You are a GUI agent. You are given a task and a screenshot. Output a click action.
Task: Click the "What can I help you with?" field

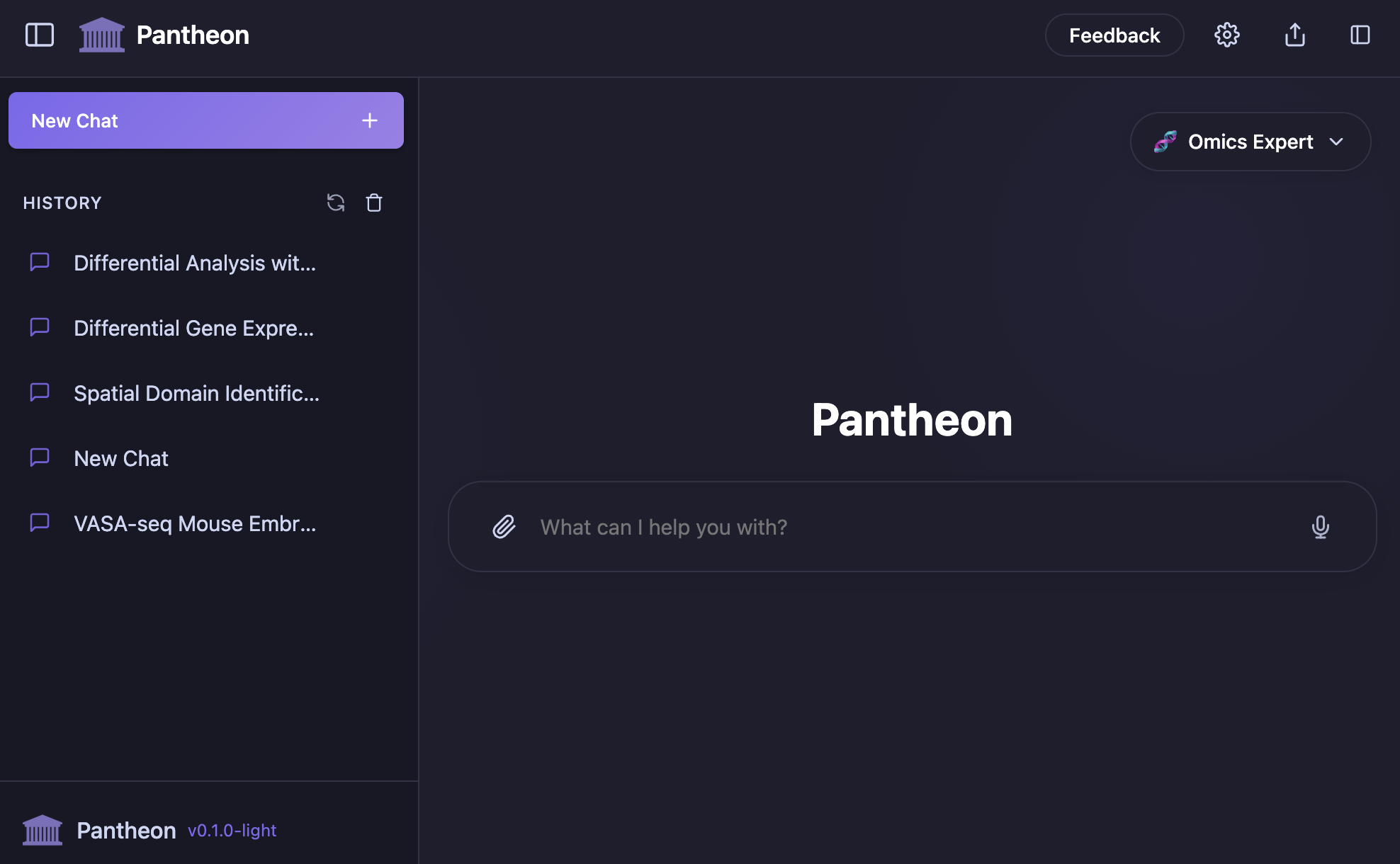point(907,527)
